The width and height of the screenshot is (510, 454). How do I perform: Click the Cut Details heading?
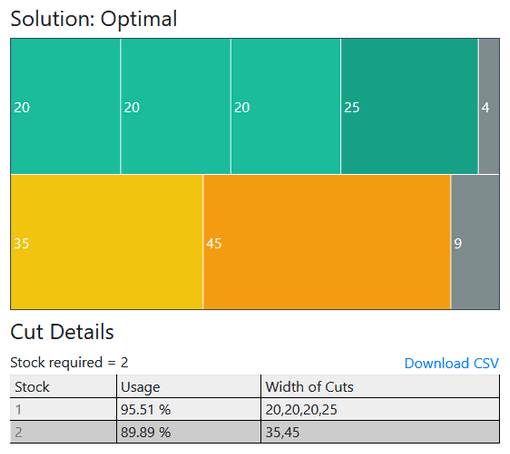62,332
